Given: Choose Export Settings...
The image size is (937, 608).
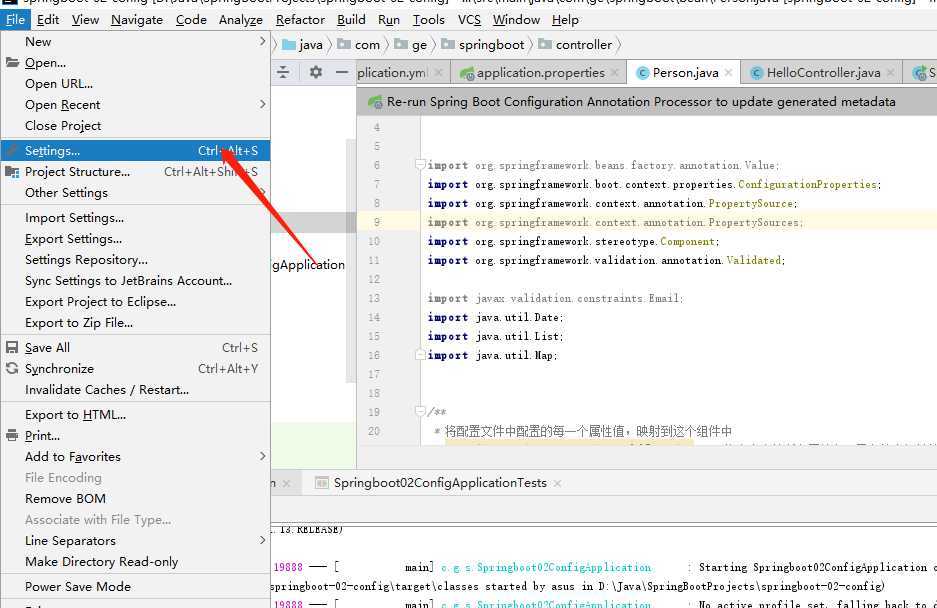Looking at the screenshot, I should click(x=136, y=239).
